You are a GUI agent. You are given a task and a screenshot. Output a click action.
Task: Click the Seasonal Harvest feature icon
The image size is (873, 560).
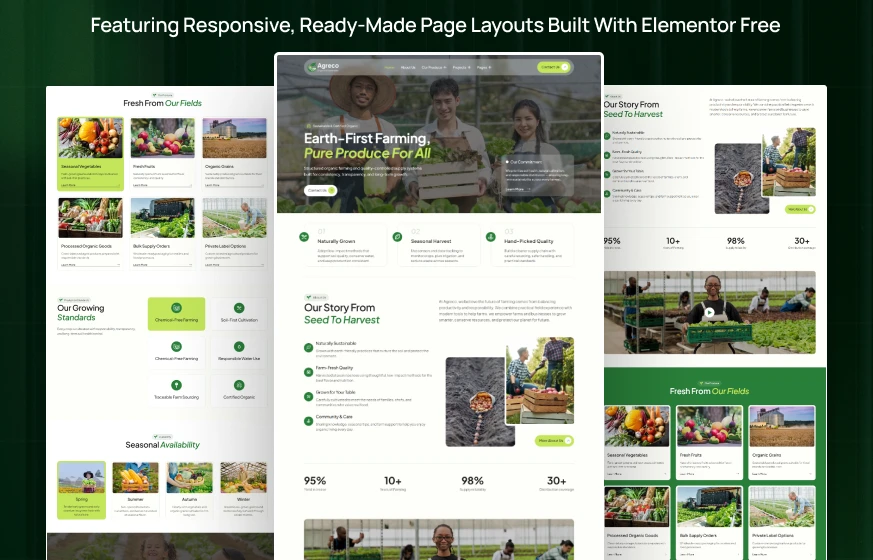point(398,237)
